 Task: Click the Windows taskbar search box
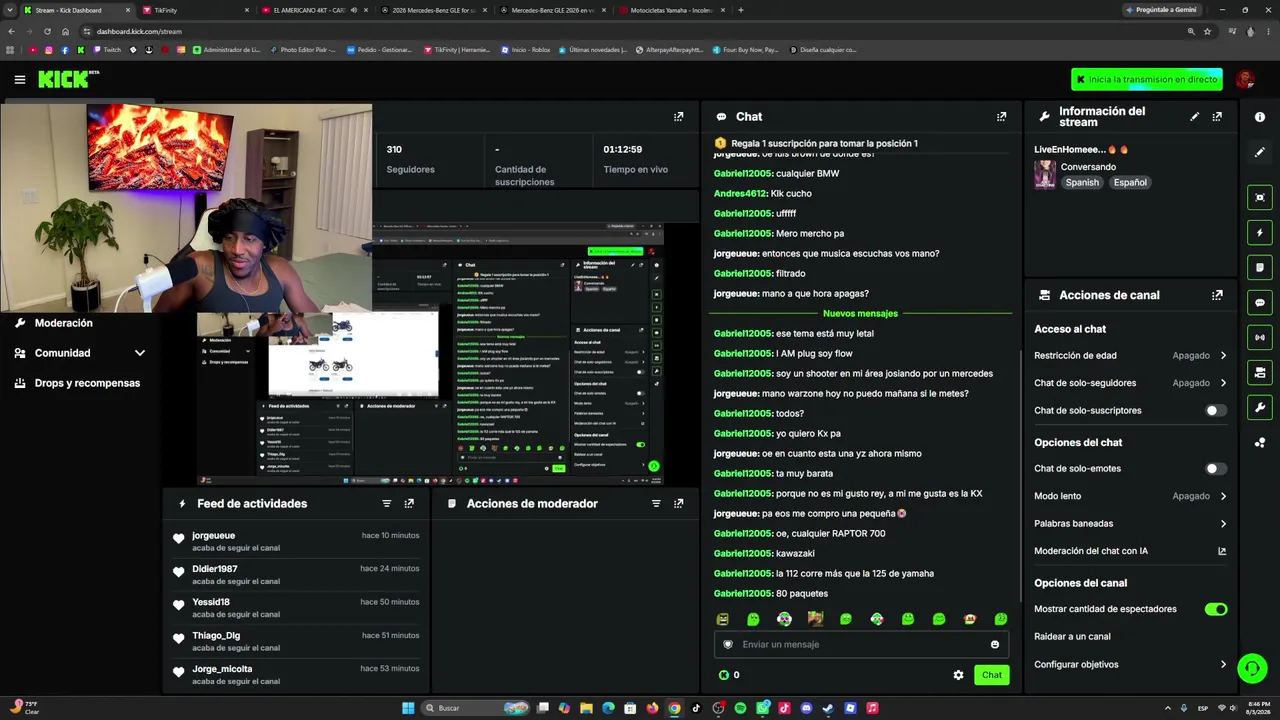pos(475,708)
